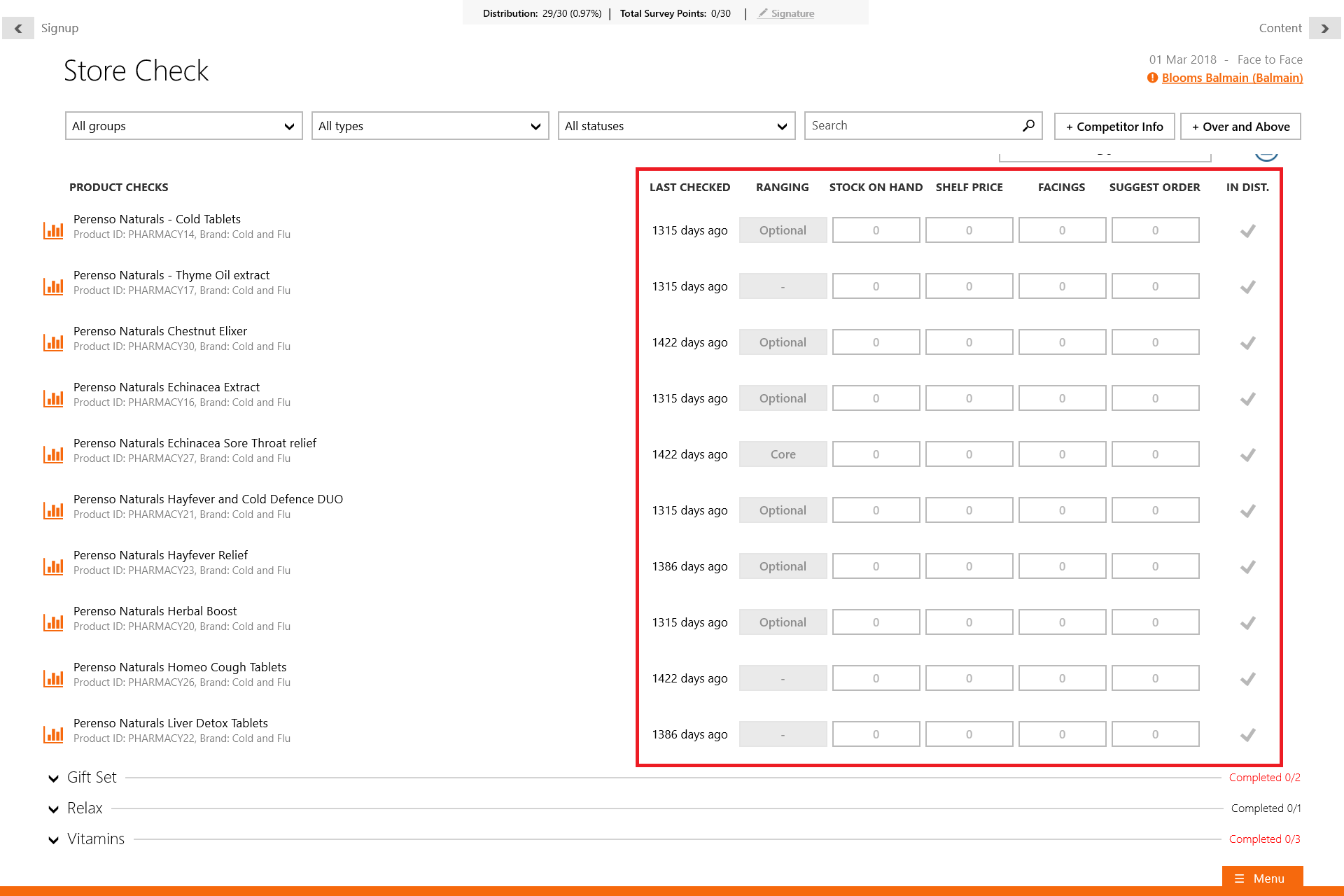
Task: Open the All statuses dropdown
Action: (676, 126)
